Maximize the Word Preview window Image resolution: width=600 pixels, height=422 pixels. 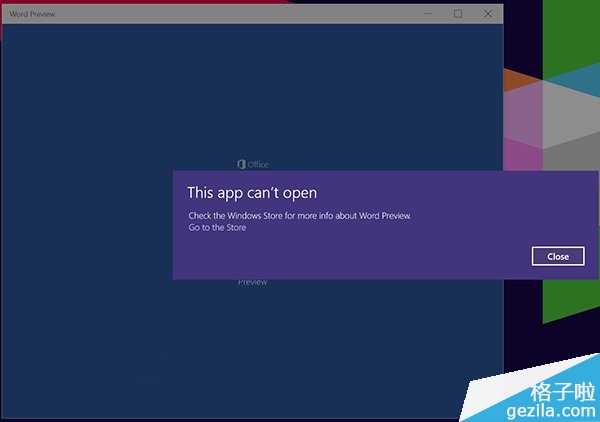click(x=458, y=14)
